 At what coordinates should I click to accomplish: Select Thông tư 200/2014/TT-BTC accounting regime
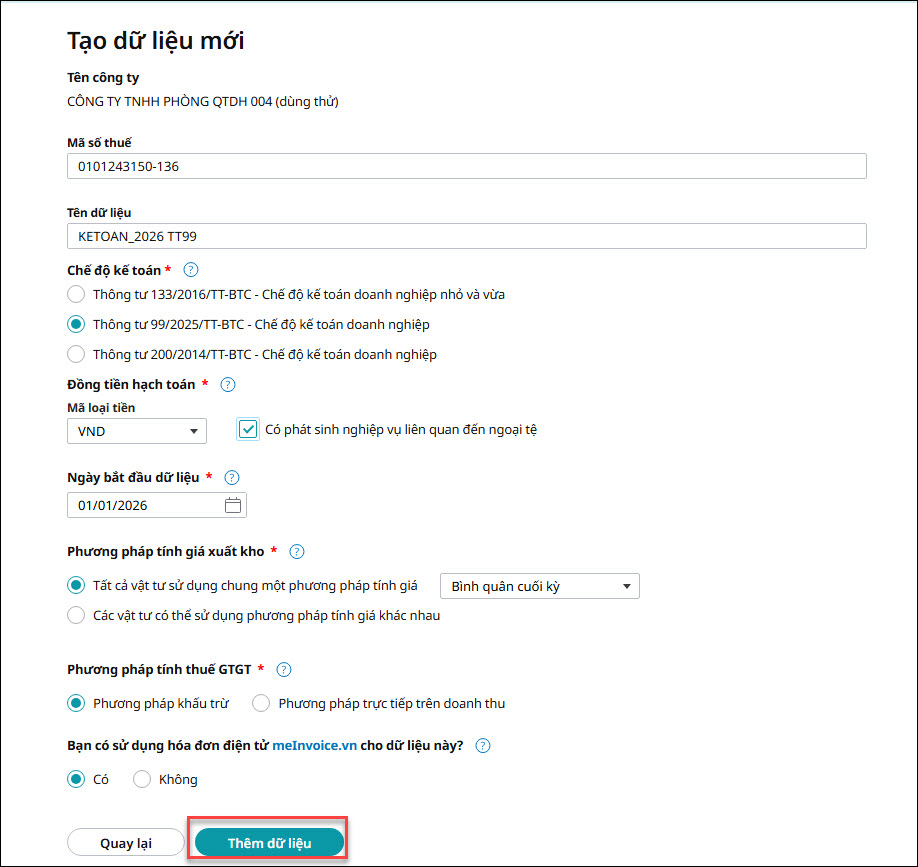click(x=76, y=354)
